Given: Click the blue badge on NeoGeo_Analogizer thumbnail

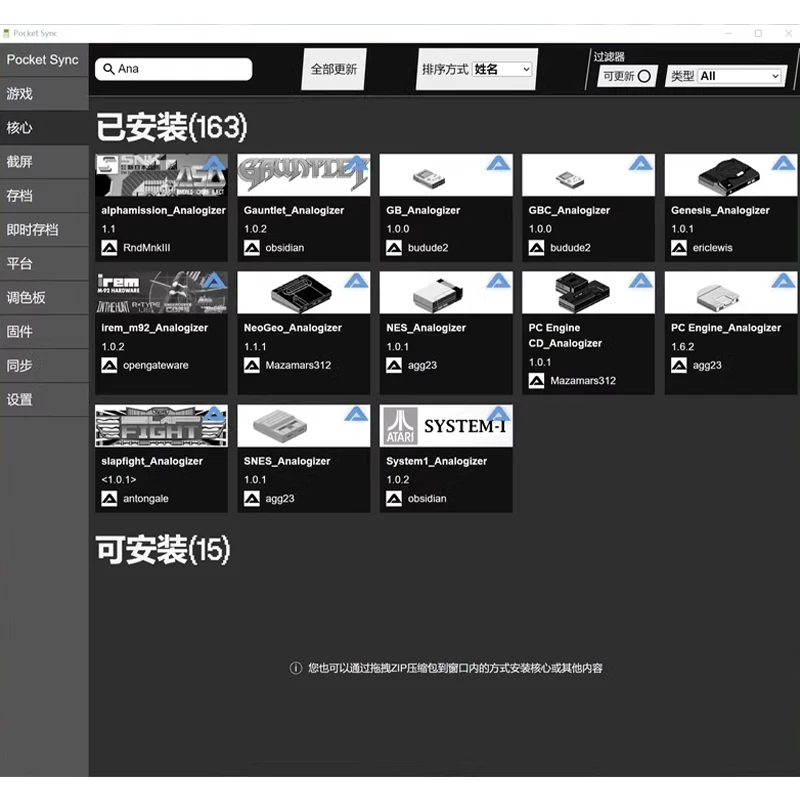Looking at the screenshot, I should click(x=356, y=281).
